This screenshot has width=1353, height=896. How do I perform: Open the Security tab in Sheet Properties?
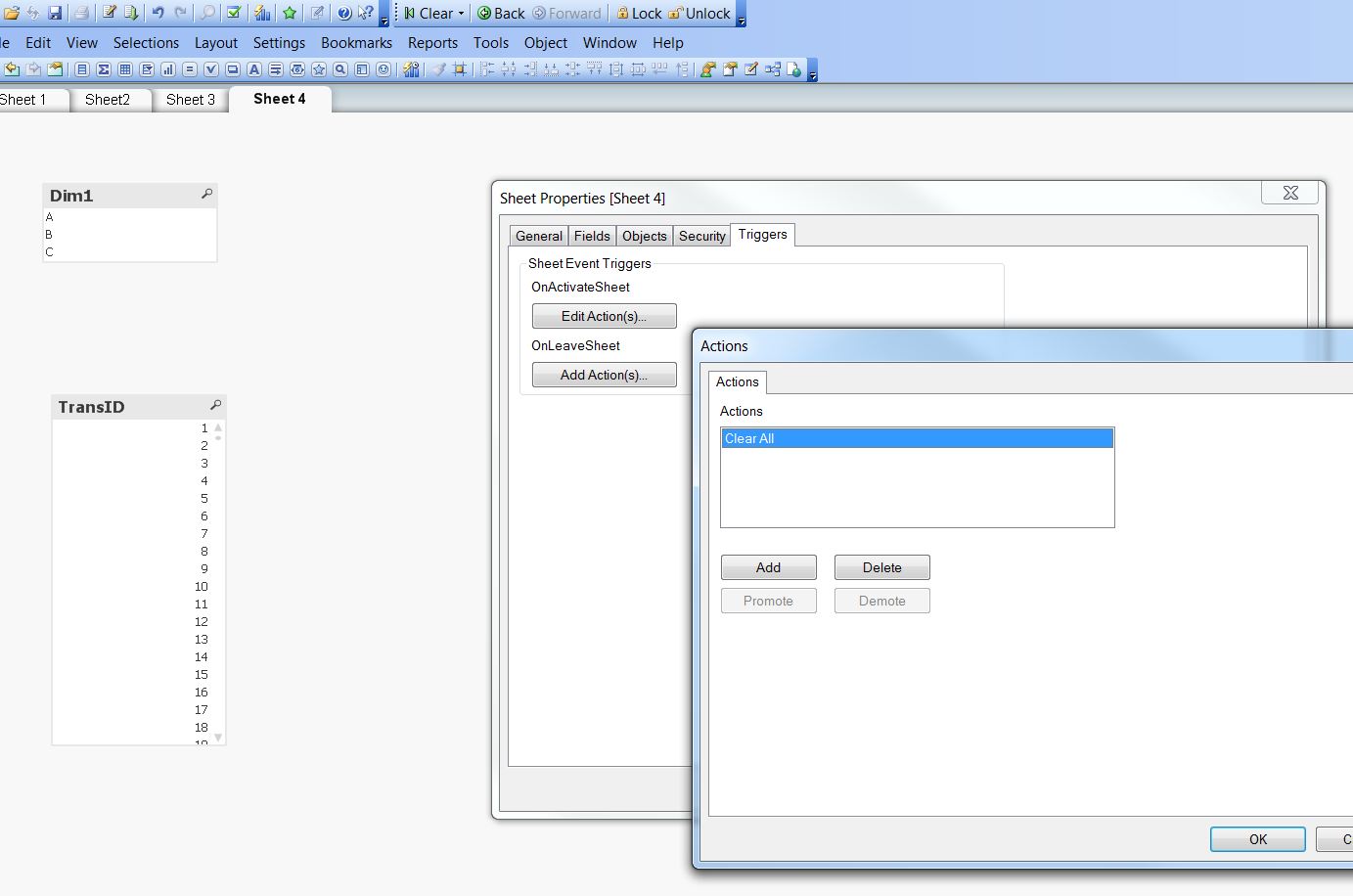click(x=702, y=236)
